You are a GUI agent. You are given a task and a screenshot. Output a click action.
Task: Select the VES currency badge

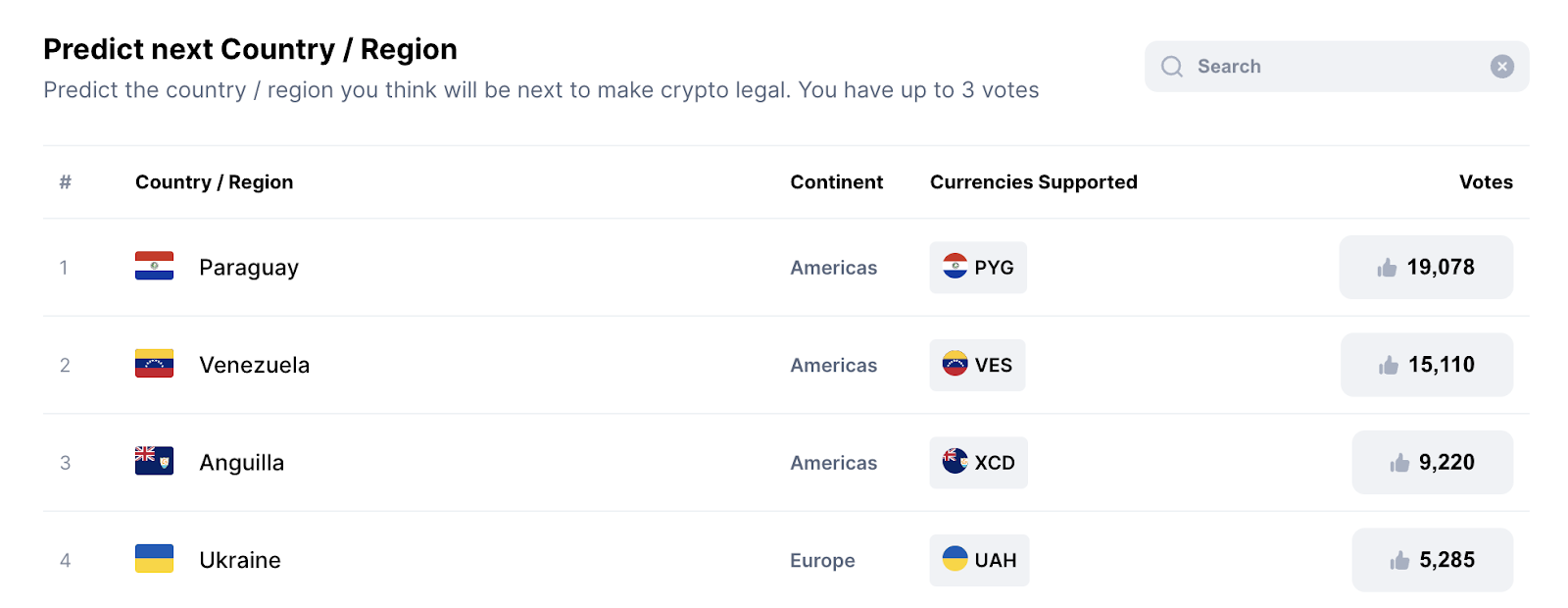[977, 365]
